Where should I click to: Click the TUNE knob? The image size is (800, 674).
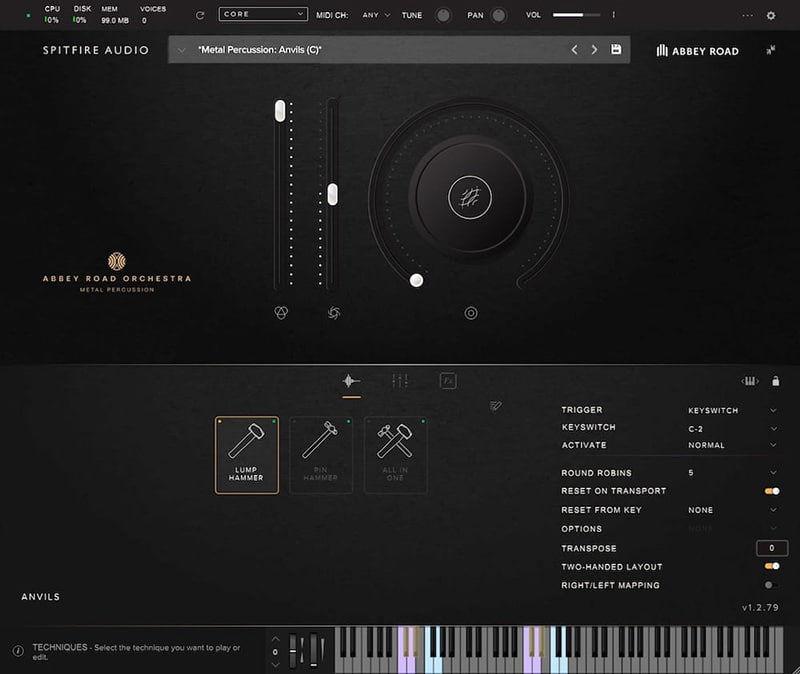[x=443, y=15]
